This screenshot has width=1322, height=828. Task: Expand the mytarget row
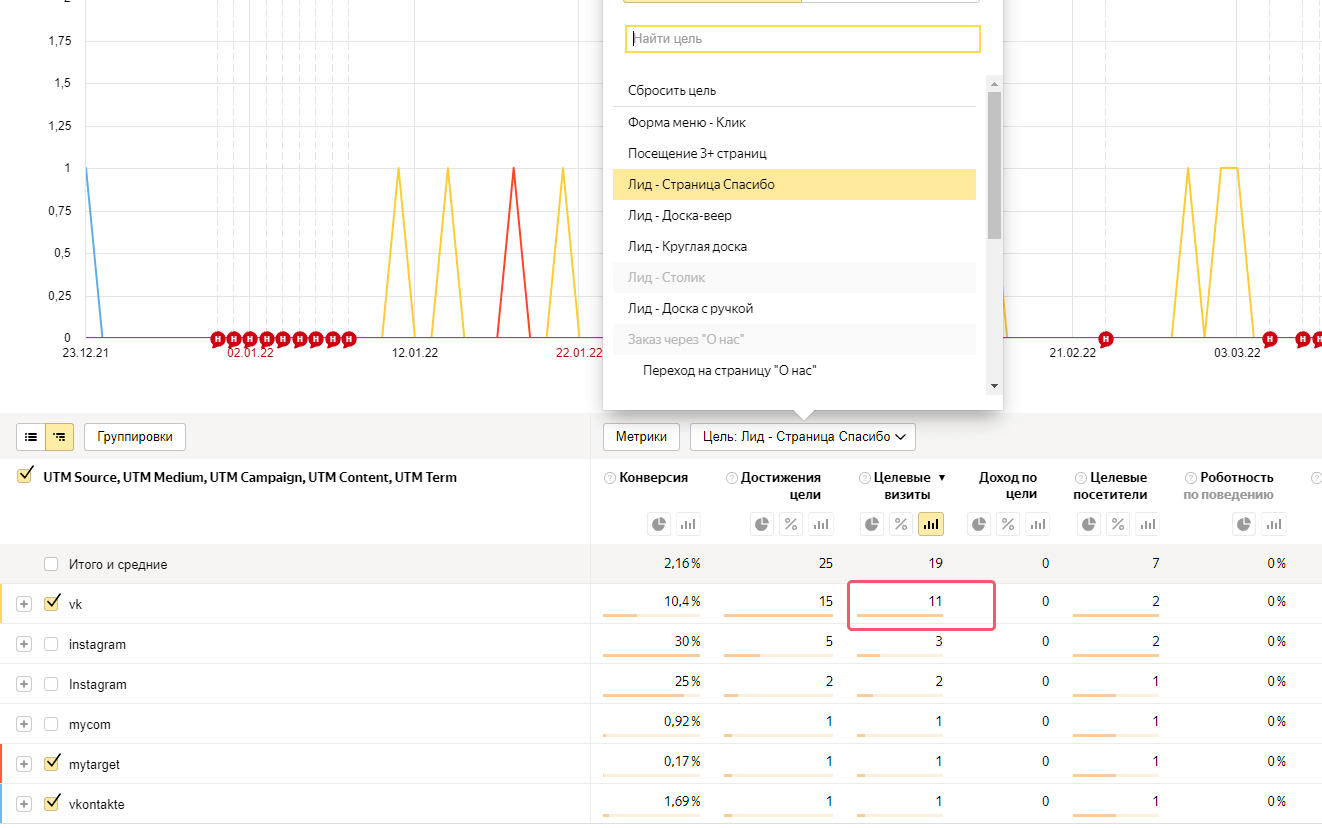tap(25, 764)
